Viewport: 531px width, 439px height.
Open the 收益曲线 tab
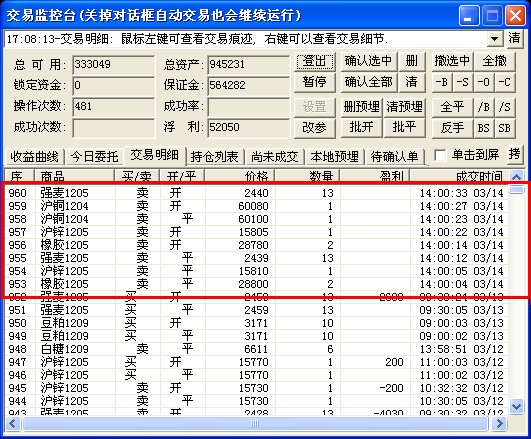click(34, 157)
